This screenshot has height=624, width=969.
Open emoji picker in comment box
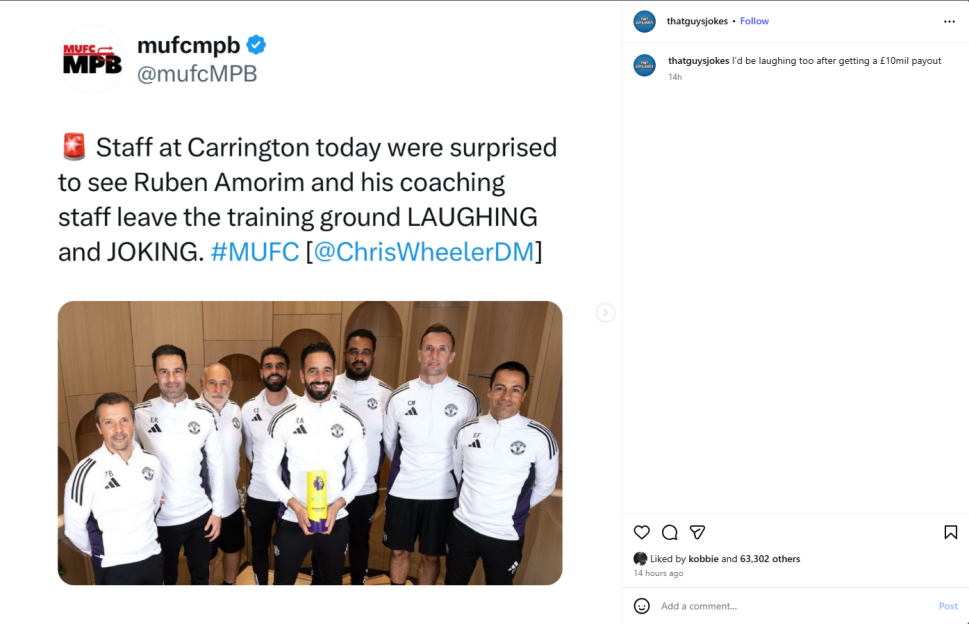pyautogui.click(x=641, y=606)
